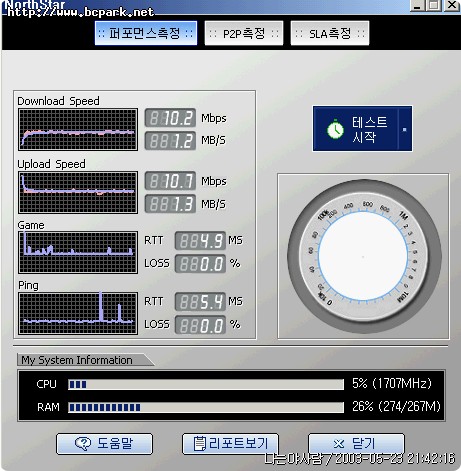Switch to the 퍼포먼스측정 tab

tap(146, 33)
